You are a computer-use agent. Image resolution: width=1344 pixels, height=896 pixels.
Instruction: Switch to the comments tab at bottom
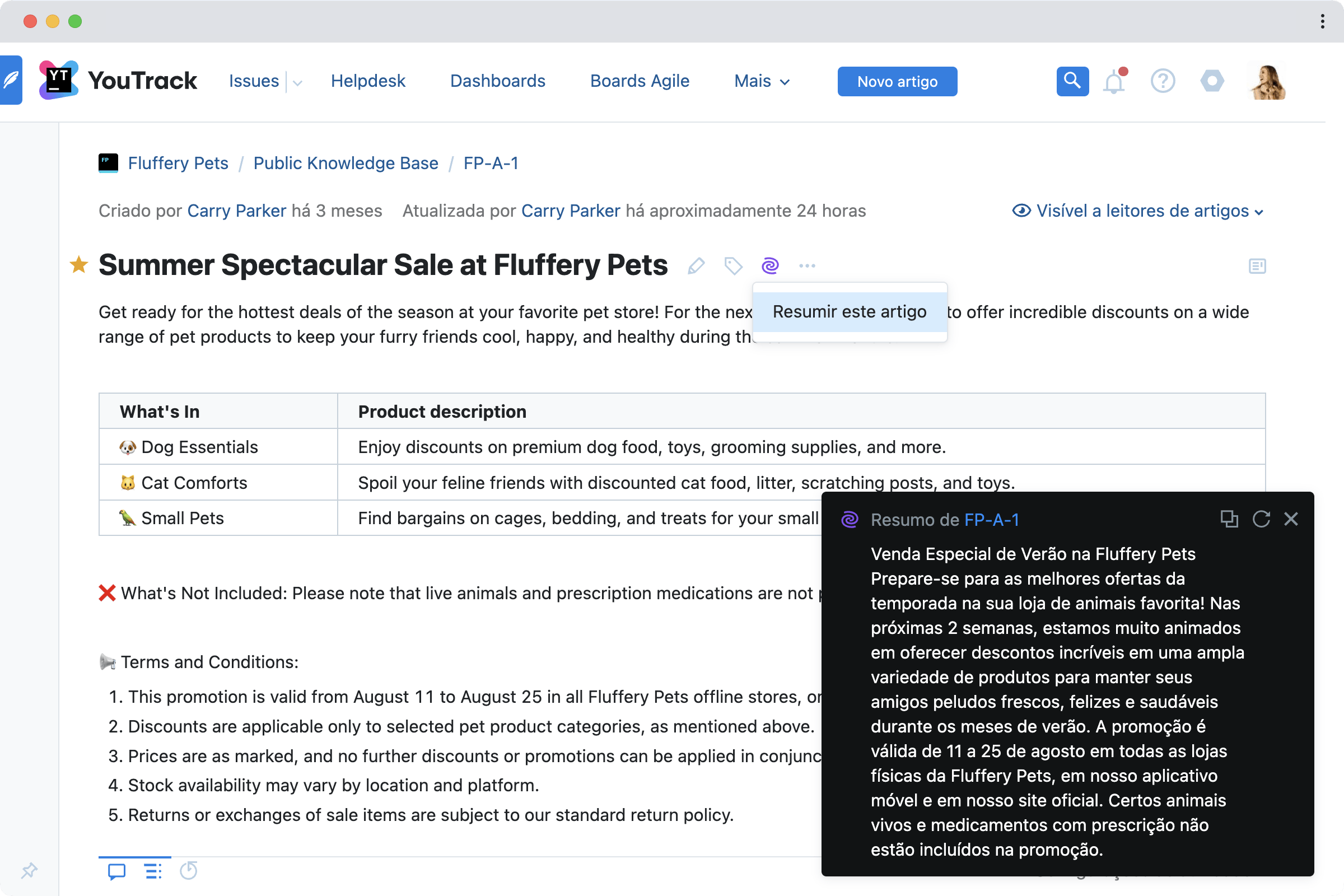pyautogui.click(x=116, y=871)
